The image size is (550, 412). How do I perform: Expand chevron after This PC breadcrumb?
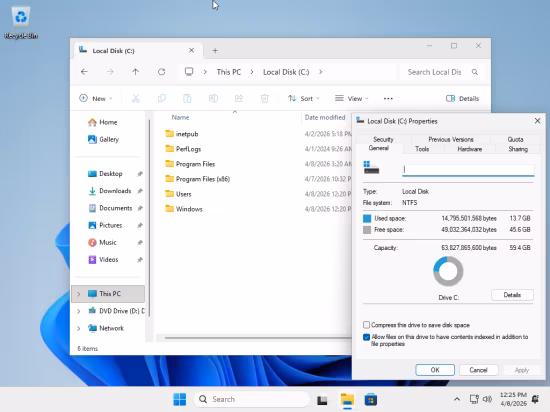pyautogui.click(x=252, y=72)
